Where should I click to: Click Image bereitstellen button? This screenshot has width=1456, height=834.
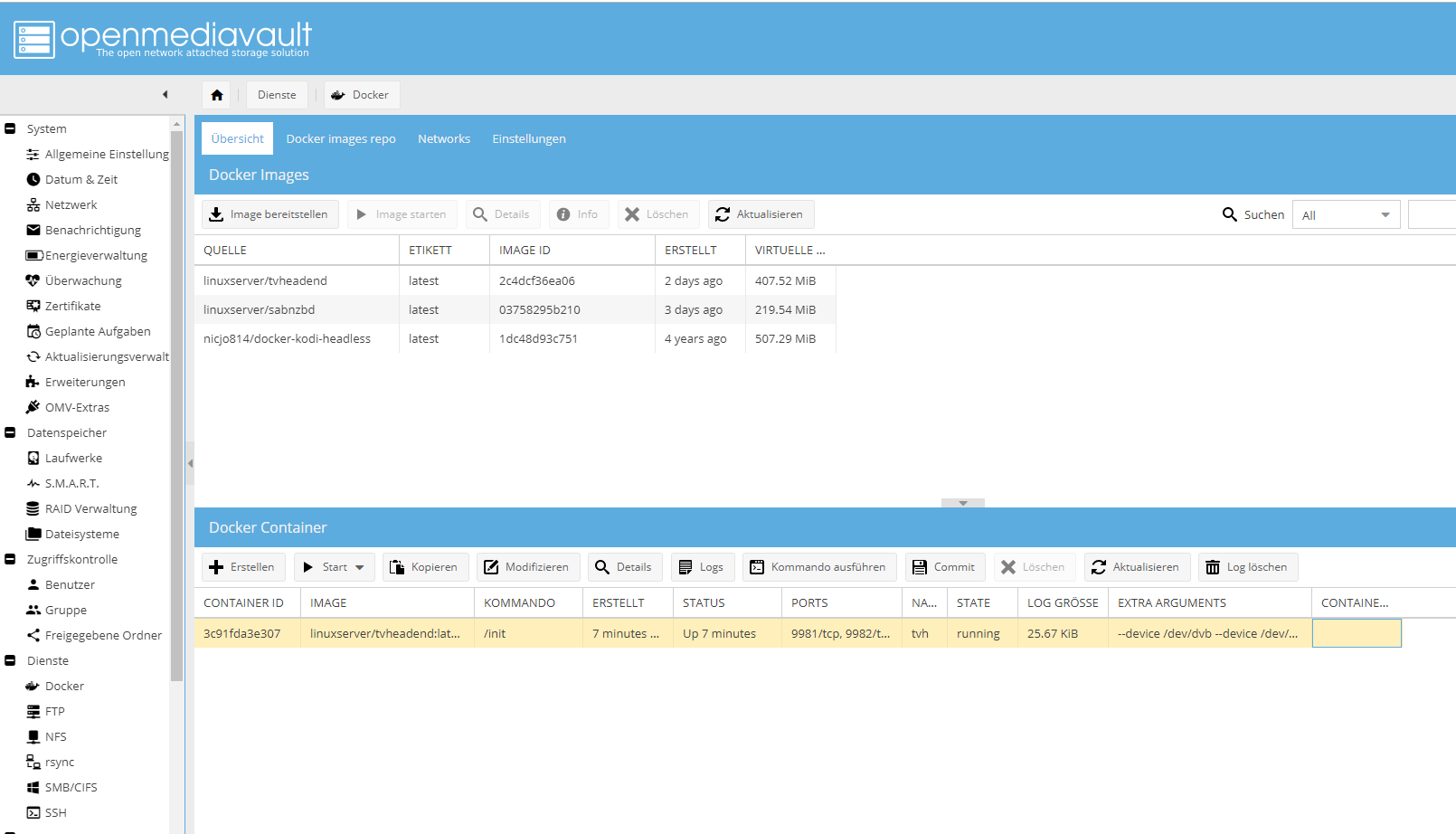pos(270,214)
